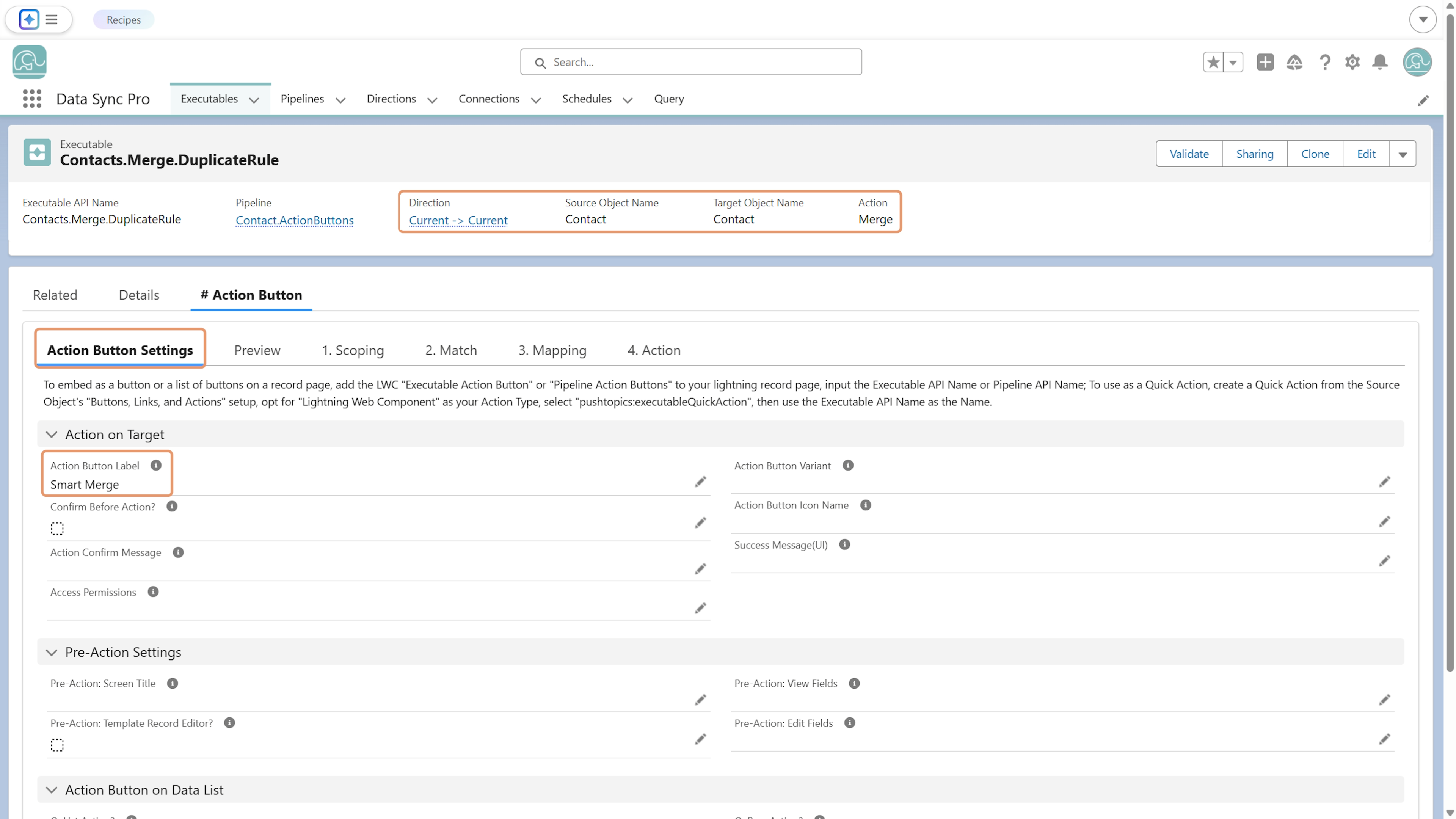Edit the Confirm Before Action field
Screen dimensions: 1456x819
pyautogui.click(x=700, y=523)
